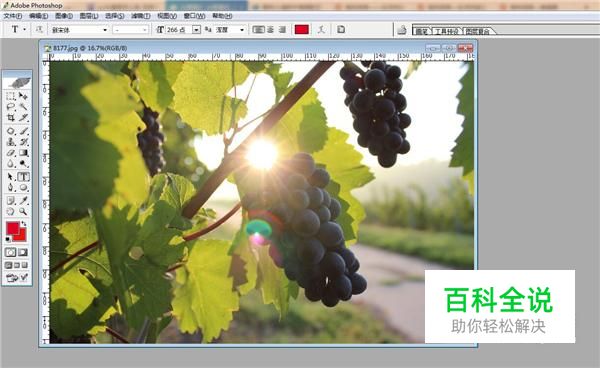Select the History Brush tool

pos(24,142)
